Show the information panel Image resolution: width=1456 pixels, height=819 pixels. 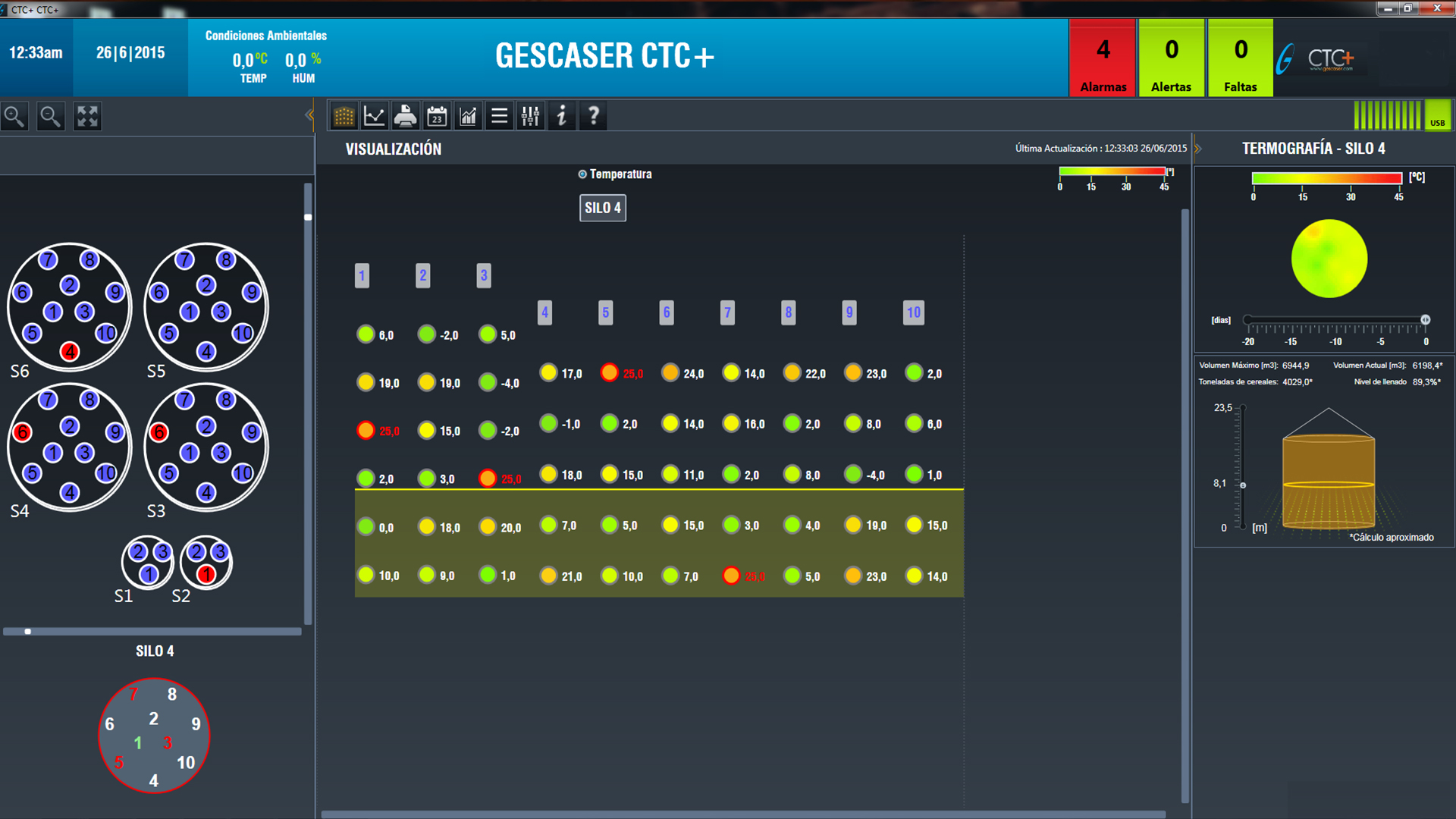[x=561, y=116]
